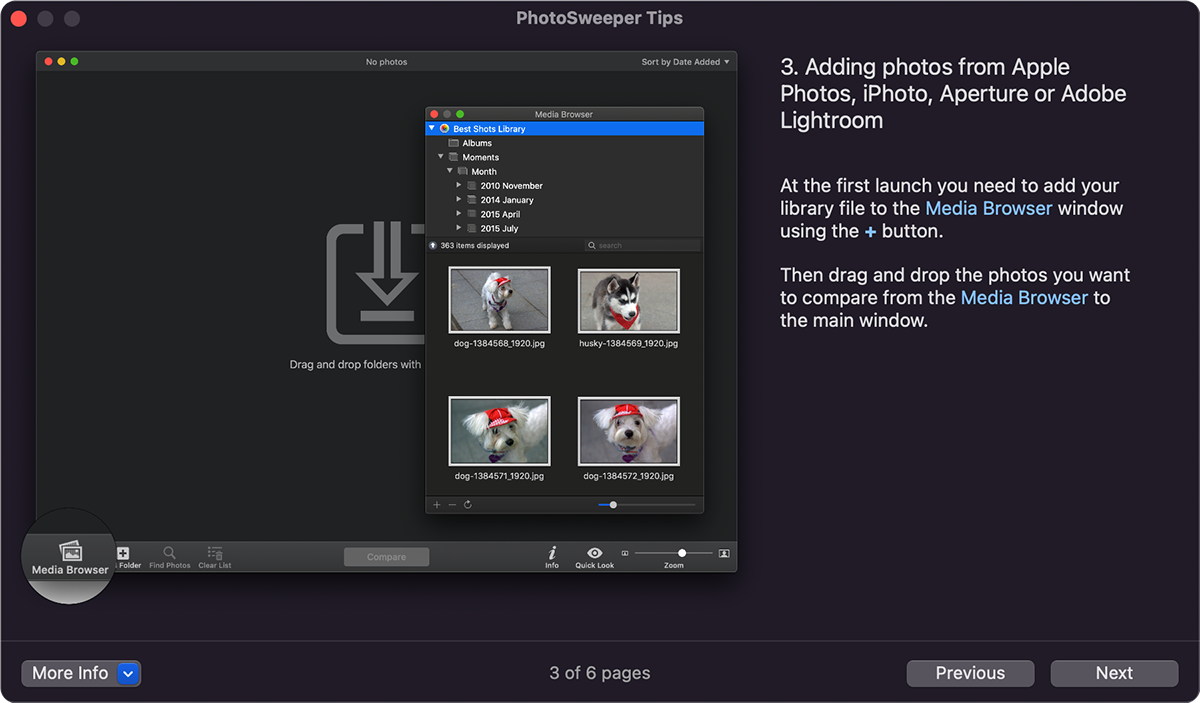Viewport: 1200px width, 703px height.
Task: Click the Clear List icon
Action: tap(214, 553)
